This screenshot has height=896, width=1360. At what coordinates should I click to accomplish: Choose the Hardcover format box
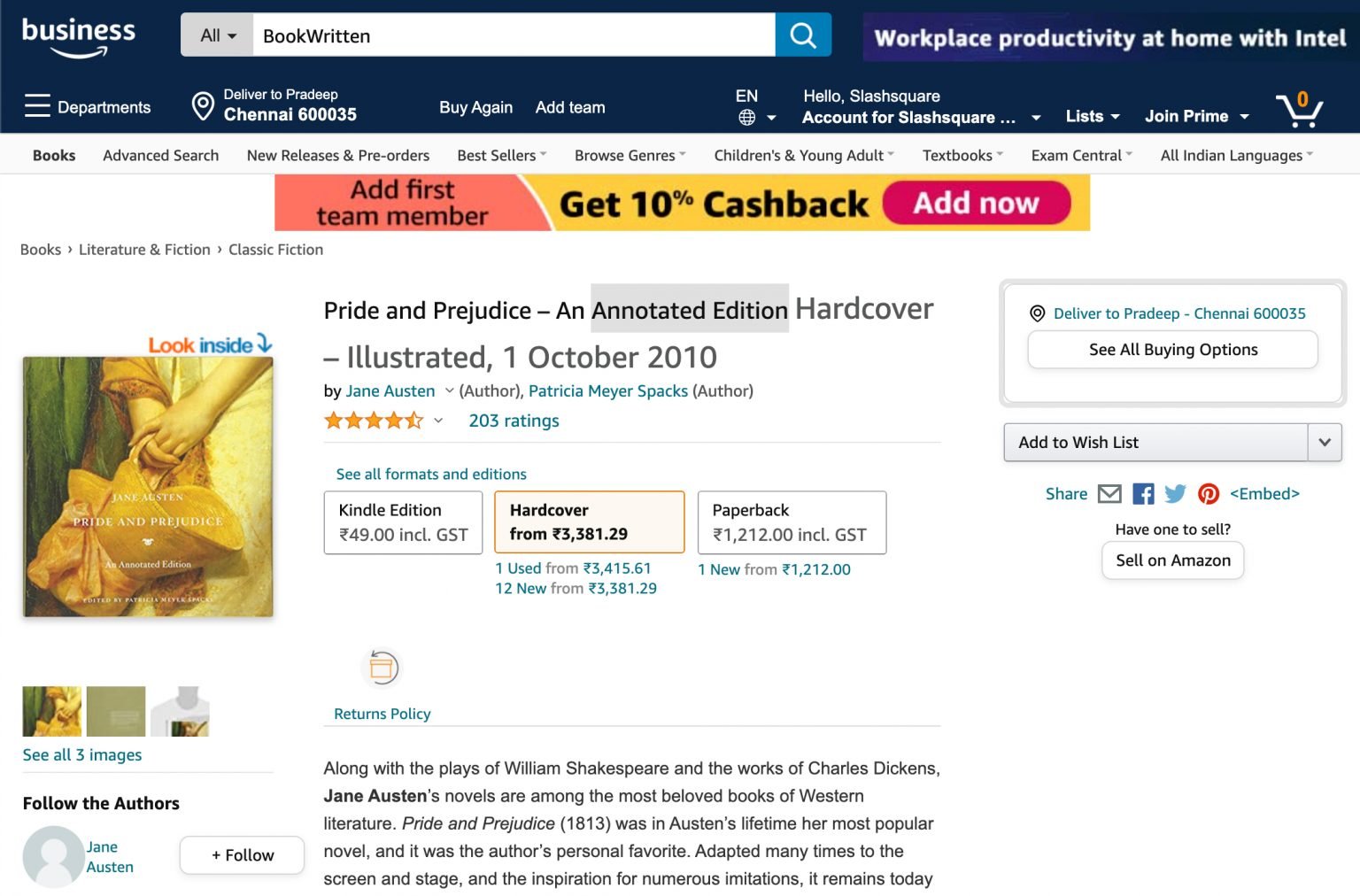coord(590,521)
